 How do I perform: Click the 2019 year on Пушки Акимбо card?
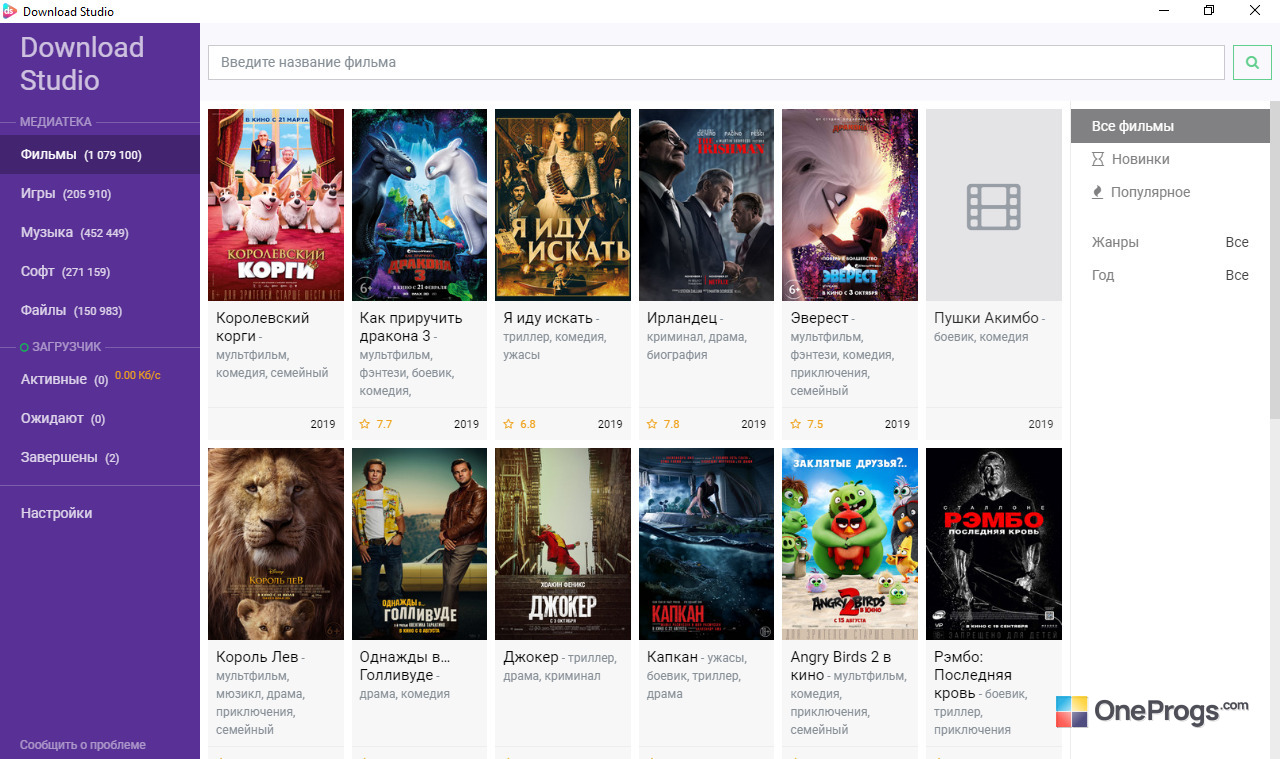[x=1041, y=424]
